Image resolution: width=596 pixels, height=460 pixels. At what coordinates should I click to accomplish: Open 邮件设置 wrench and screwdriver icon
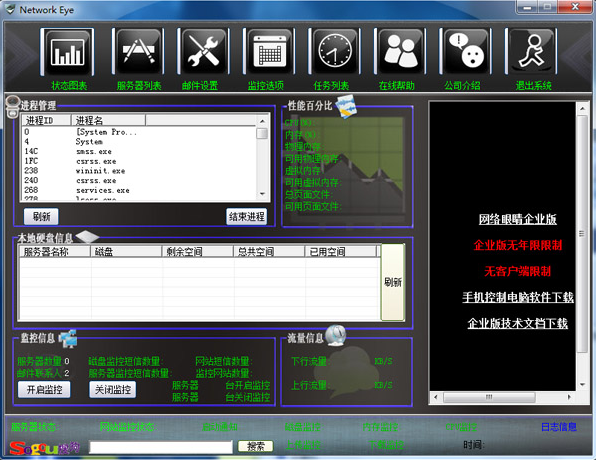tap(203, 52)
